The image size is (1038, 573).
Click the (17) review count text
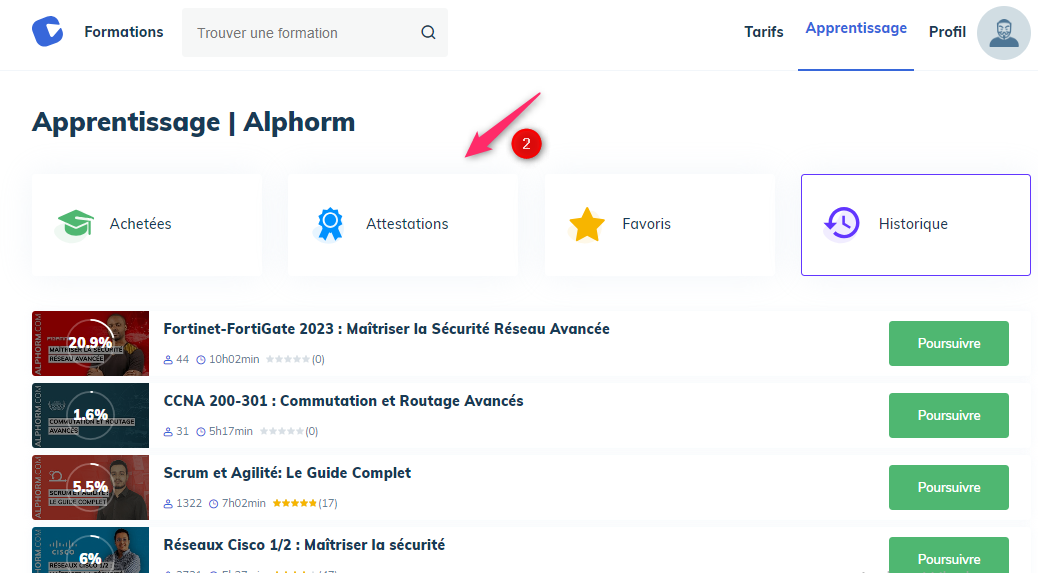pyautogui.click(x=328, y=504)
